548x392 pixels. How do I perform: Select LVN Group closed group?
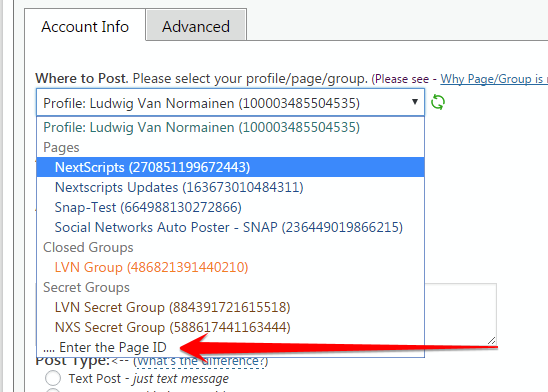coord(230,267)
